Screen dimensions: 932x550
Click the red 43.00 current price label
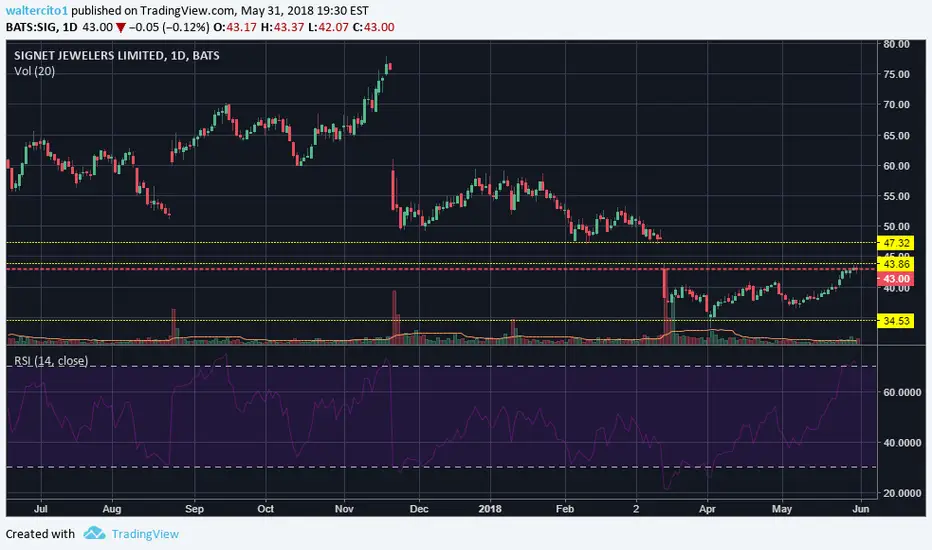coord(896,279)
